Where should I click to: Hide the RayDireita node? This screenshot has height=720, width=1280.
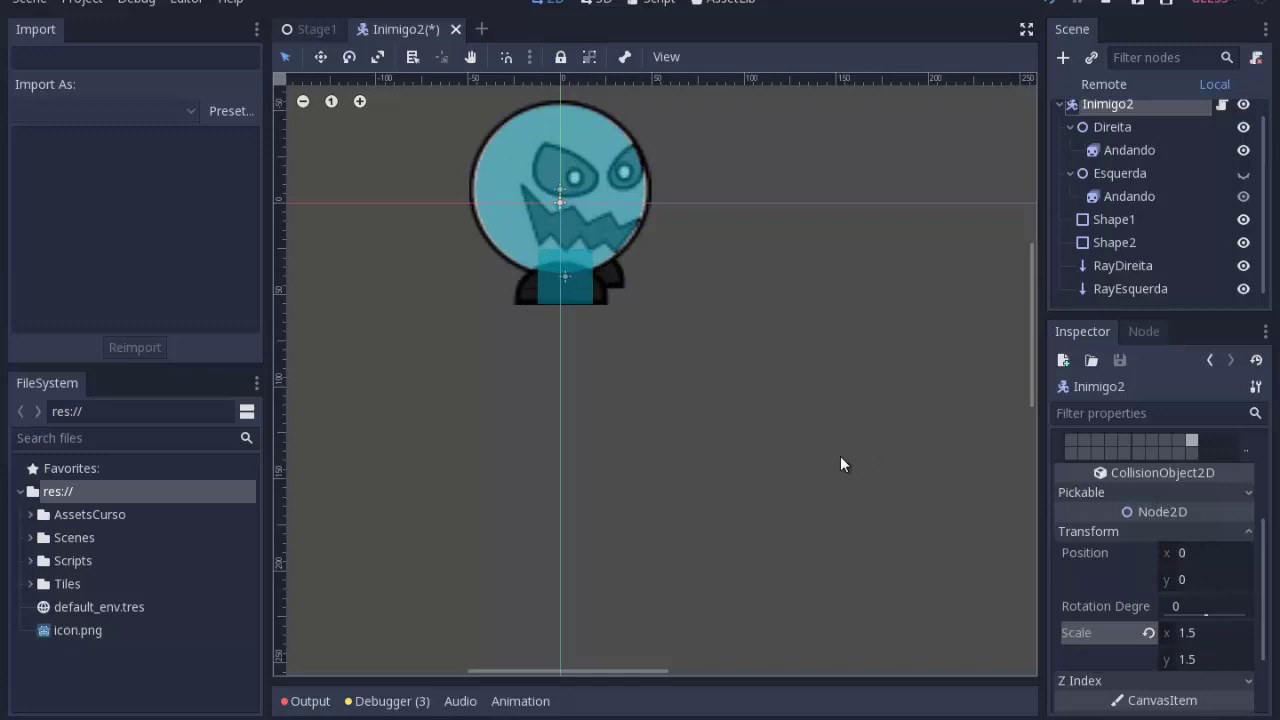tap(1243, 266)
